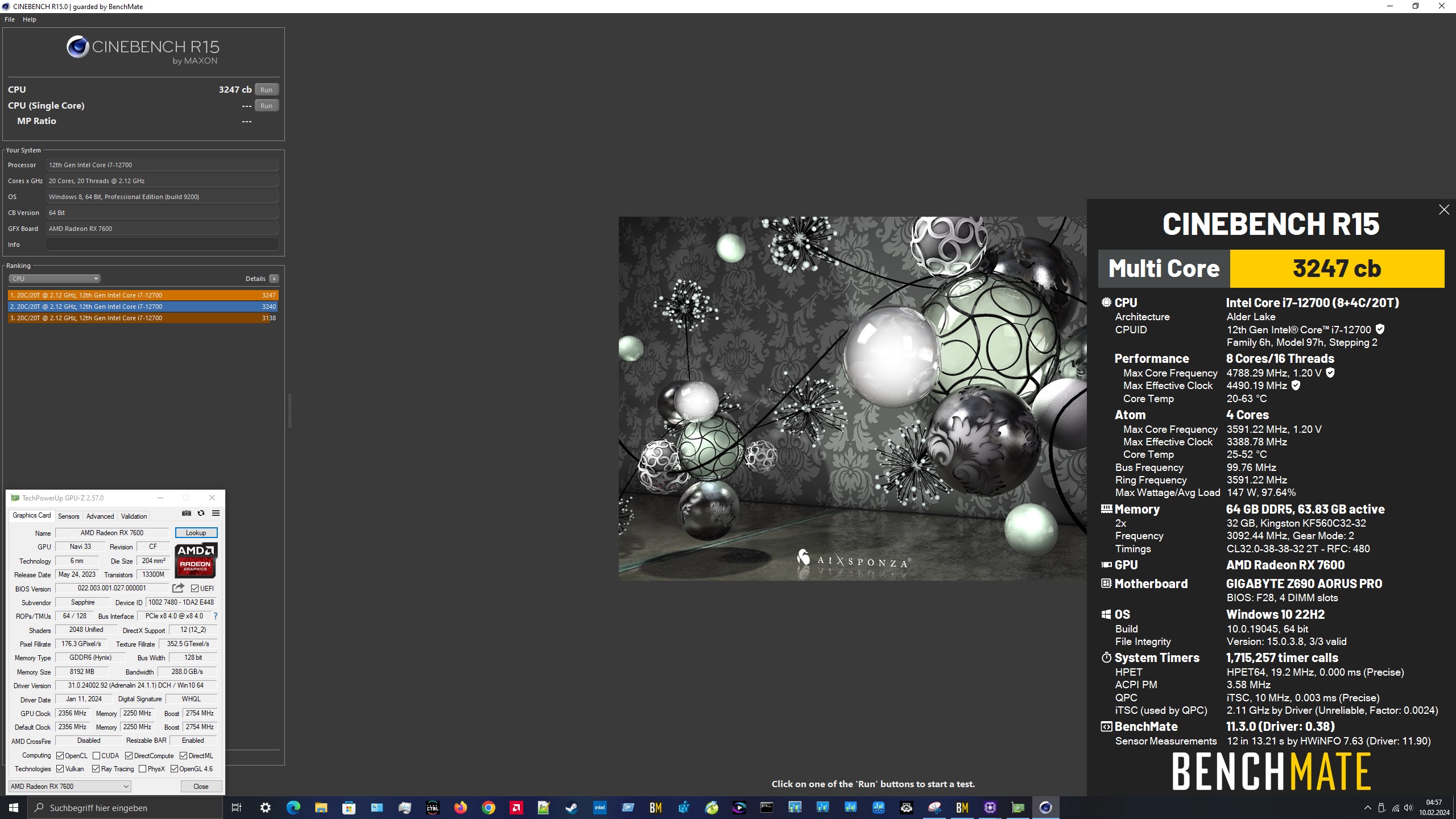Select the Graphics Card tab

click(32, 515)
